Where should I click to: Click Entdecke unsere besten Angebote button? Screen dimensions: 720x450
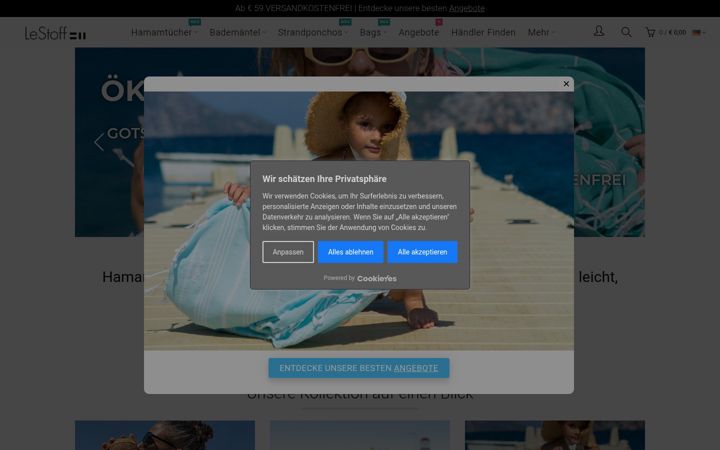click(359, 368)
